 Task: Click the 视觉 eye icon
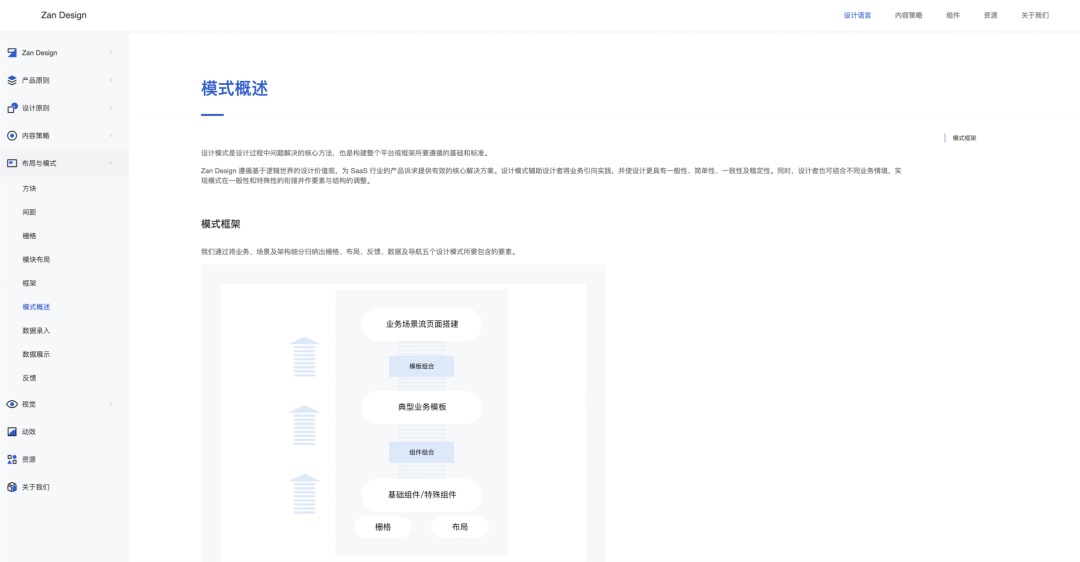tap(12, 404)
